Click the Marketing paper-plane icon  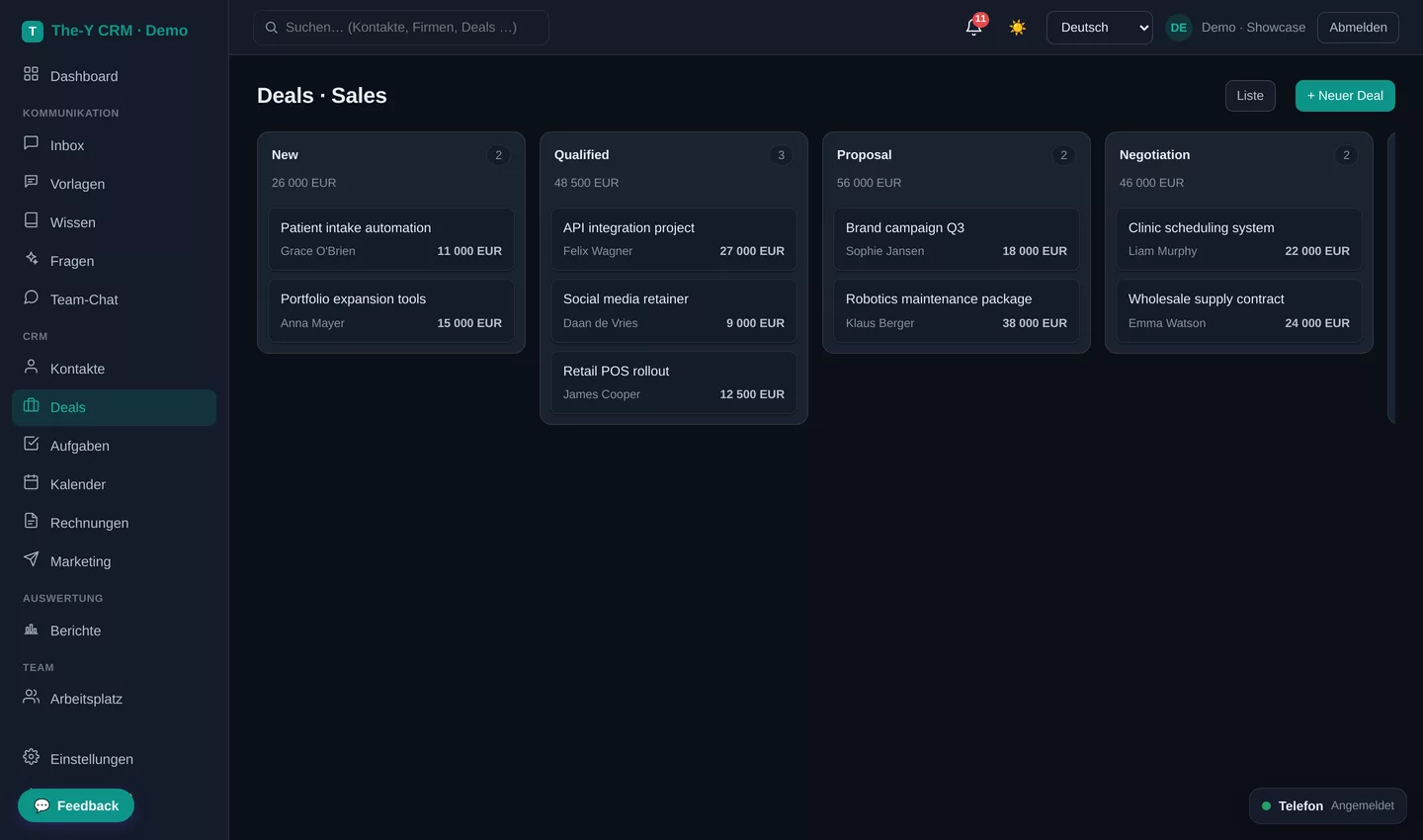click(32, 559)
